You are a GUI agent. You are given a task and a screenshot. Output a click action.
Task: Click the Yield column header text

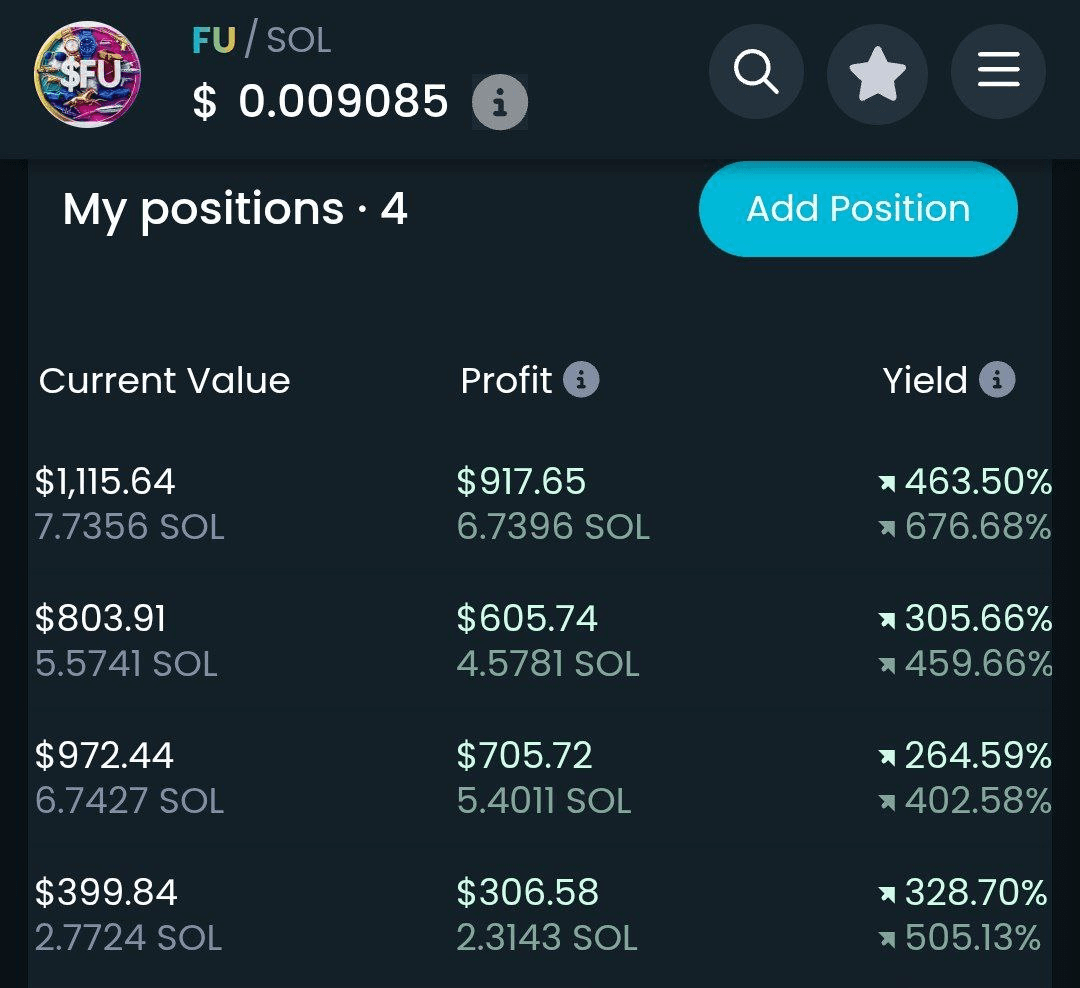coord(925,381)
